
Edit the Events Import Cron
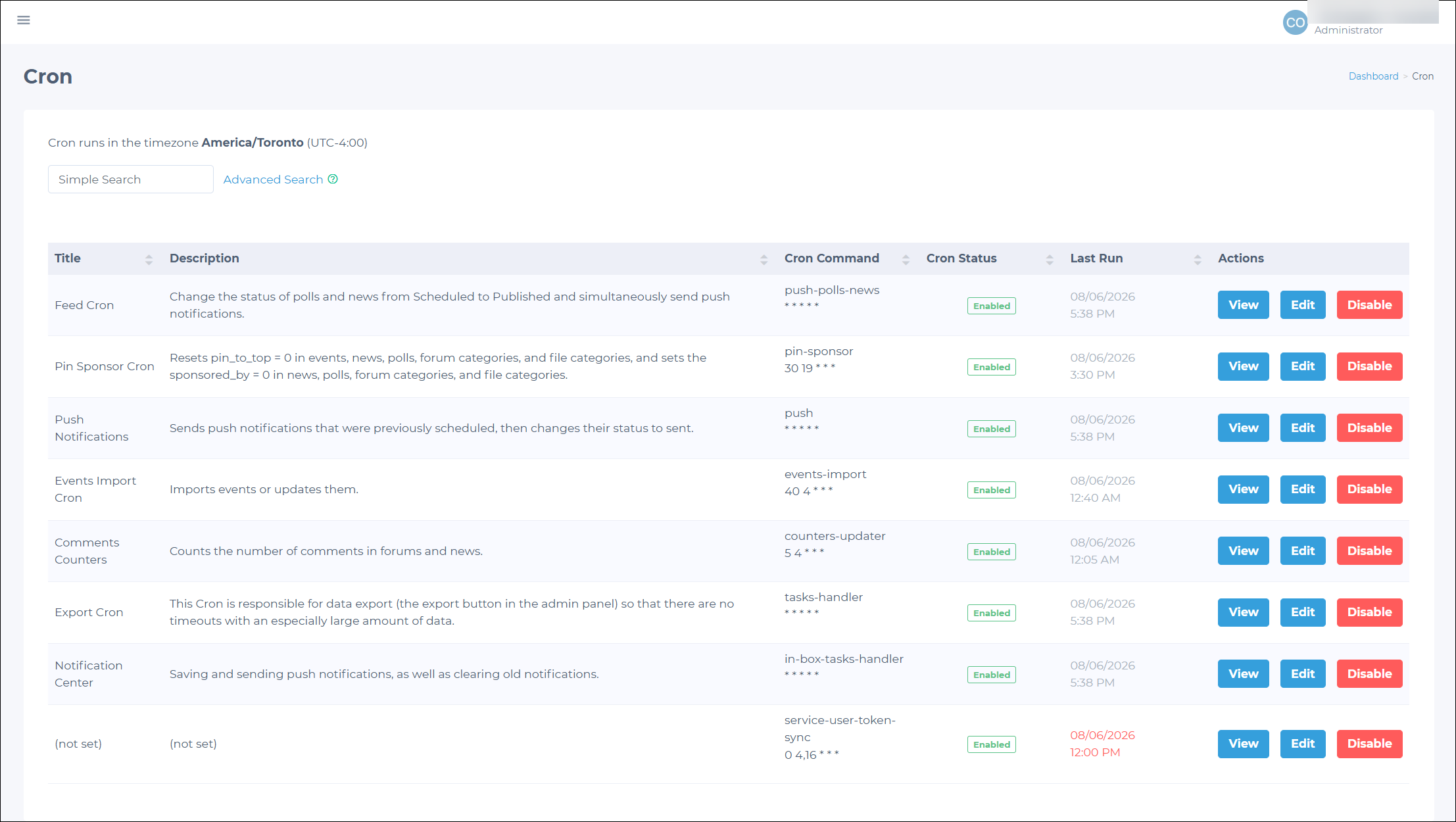(x=1302, y=489)
